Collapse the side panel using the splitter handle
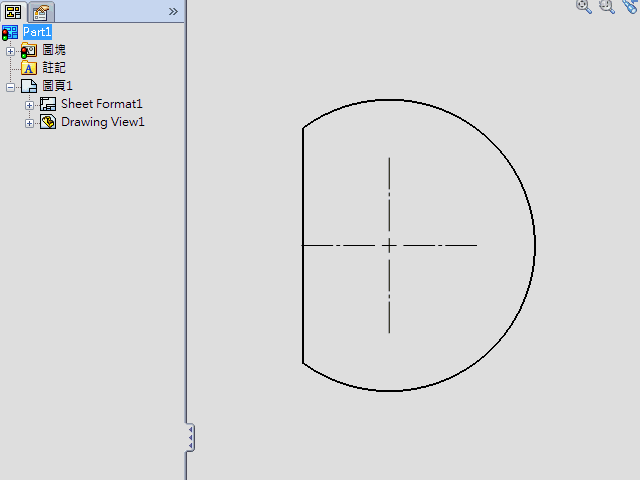Image resolution: width=640 pixels, height=480 pixels. pos(190,438)
